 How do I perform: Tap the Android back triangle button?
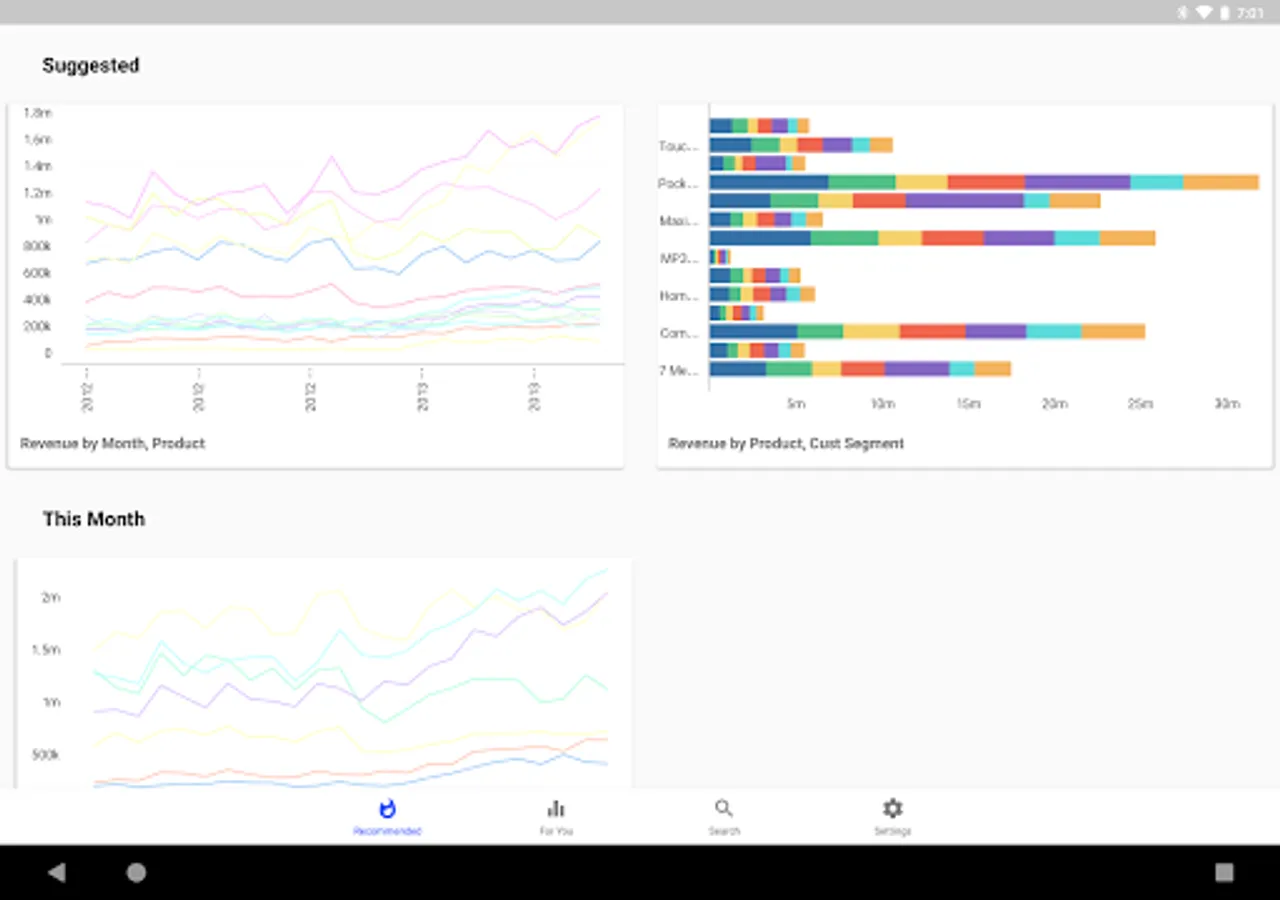[57, 872]
